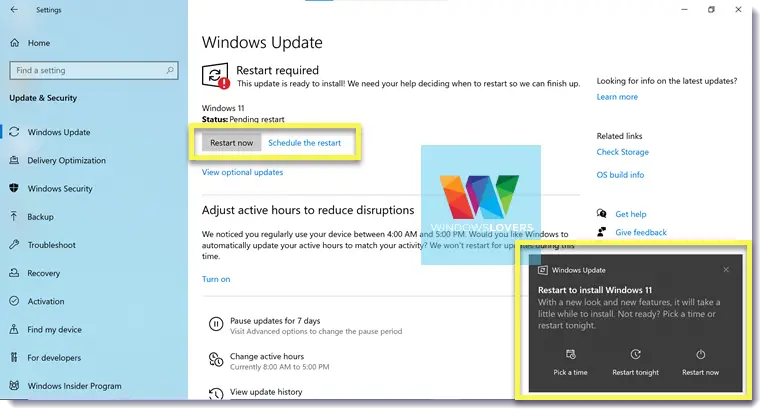Click the Find my device person icon

point(14,329)
